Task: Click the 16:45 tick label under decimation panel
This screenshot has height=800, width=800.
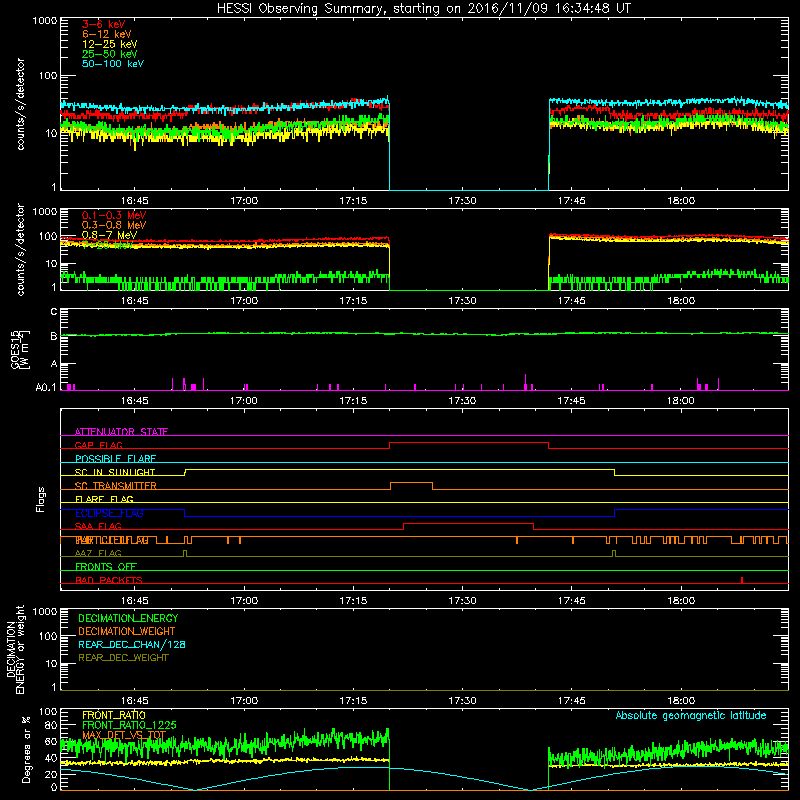Action: (135, 701)
